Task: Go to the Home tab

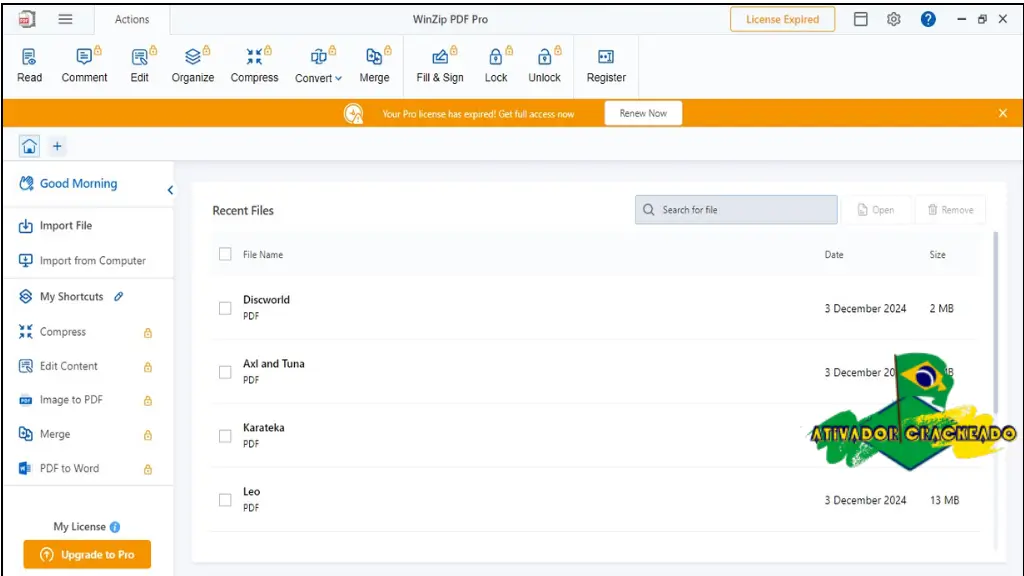Action: [x=29, y=146]
